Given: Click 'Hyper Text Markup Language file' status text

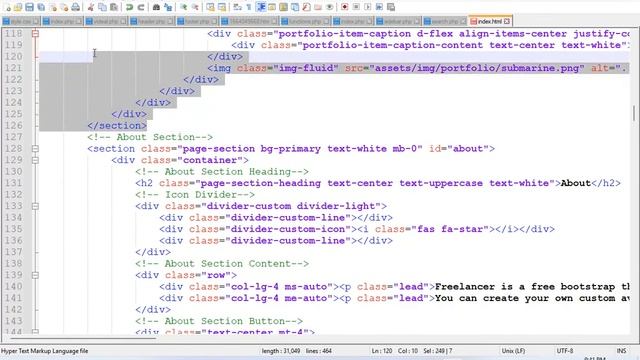Looking at the screenshot, I should pos(44,351).
